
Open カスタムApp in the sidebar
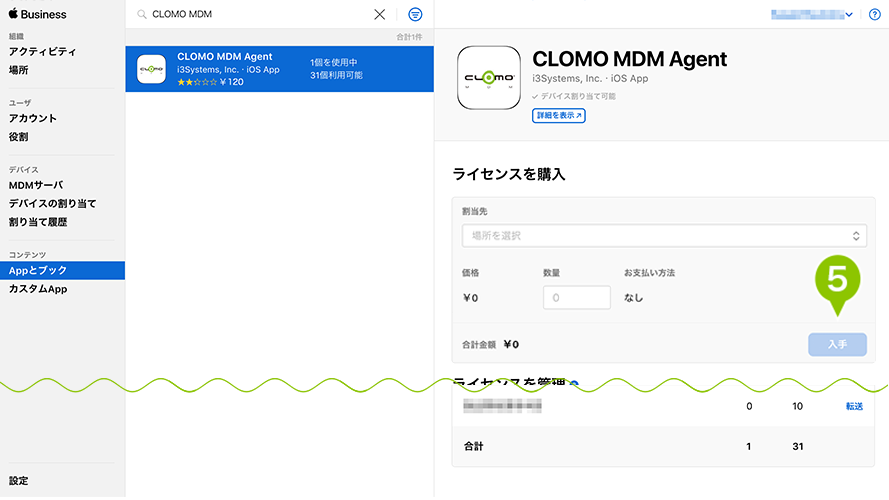coord(38,289)
